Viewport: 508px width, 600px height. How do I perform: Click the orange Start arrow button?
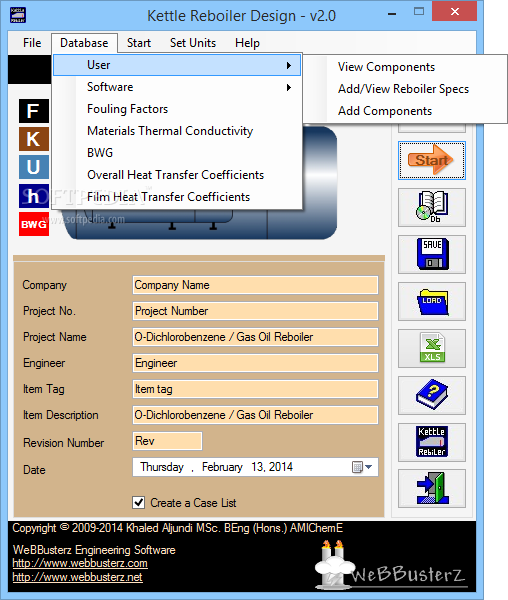click(x=432, y=160)
